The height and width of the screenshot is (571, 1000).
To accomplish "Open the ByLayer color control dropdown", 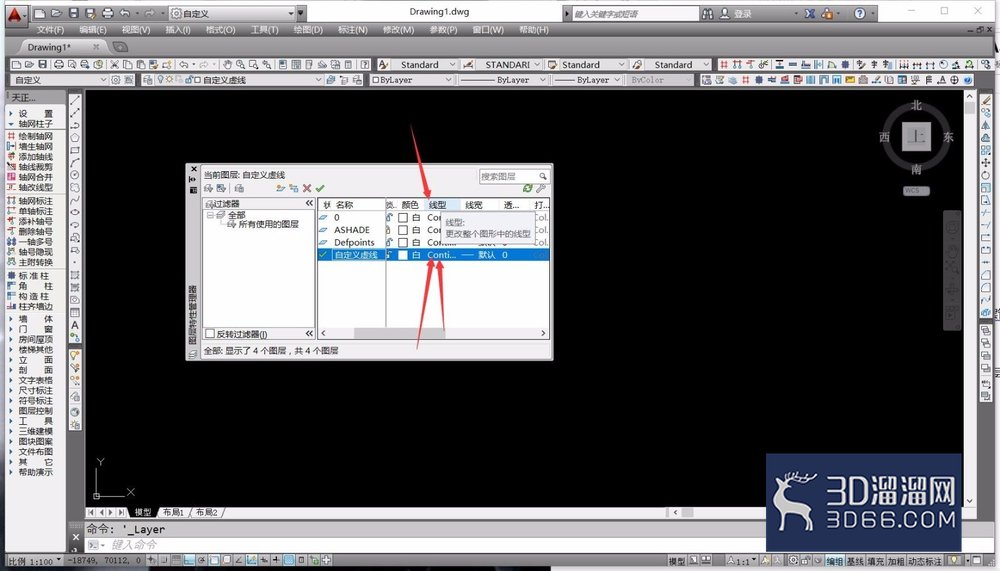I will coord(411,80).
